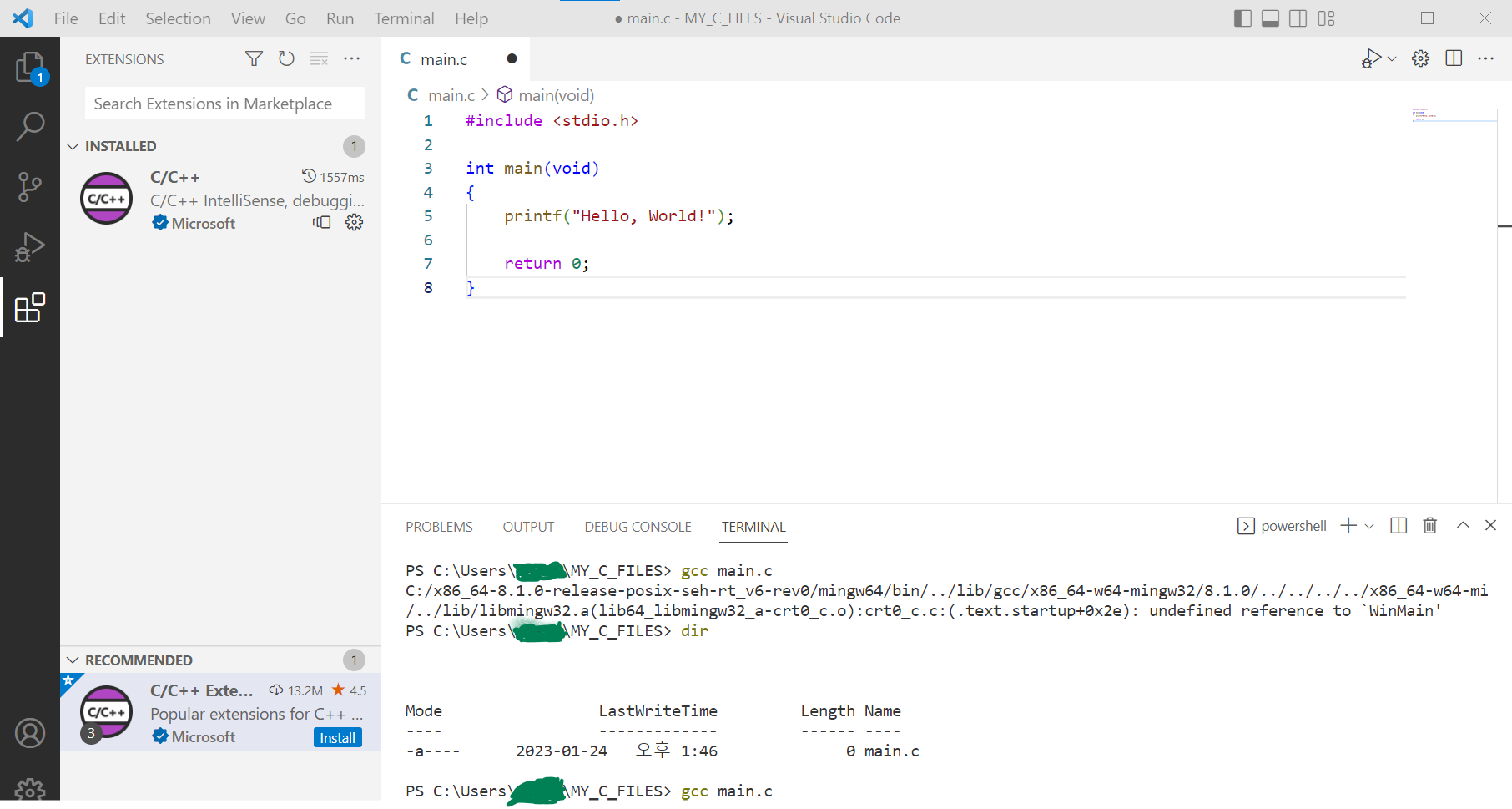The image size is (1512, 809).
Task: Open the new terminal profile dropdown
Action: (x=1368, y=525)
